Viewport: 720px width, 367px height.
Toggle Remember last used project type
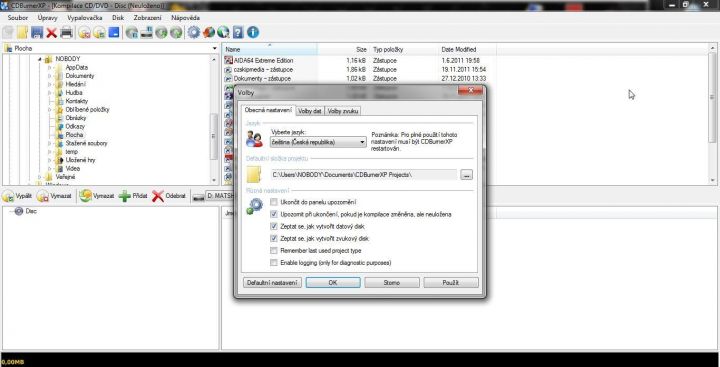coord(274,251)
